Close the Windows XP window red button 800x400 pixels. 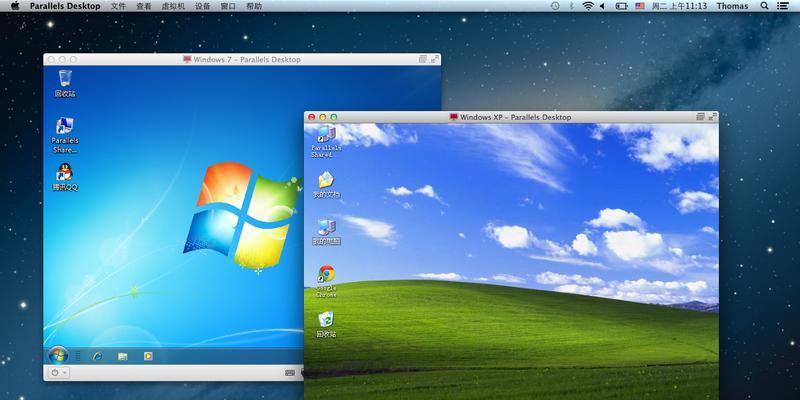[312, 117]
